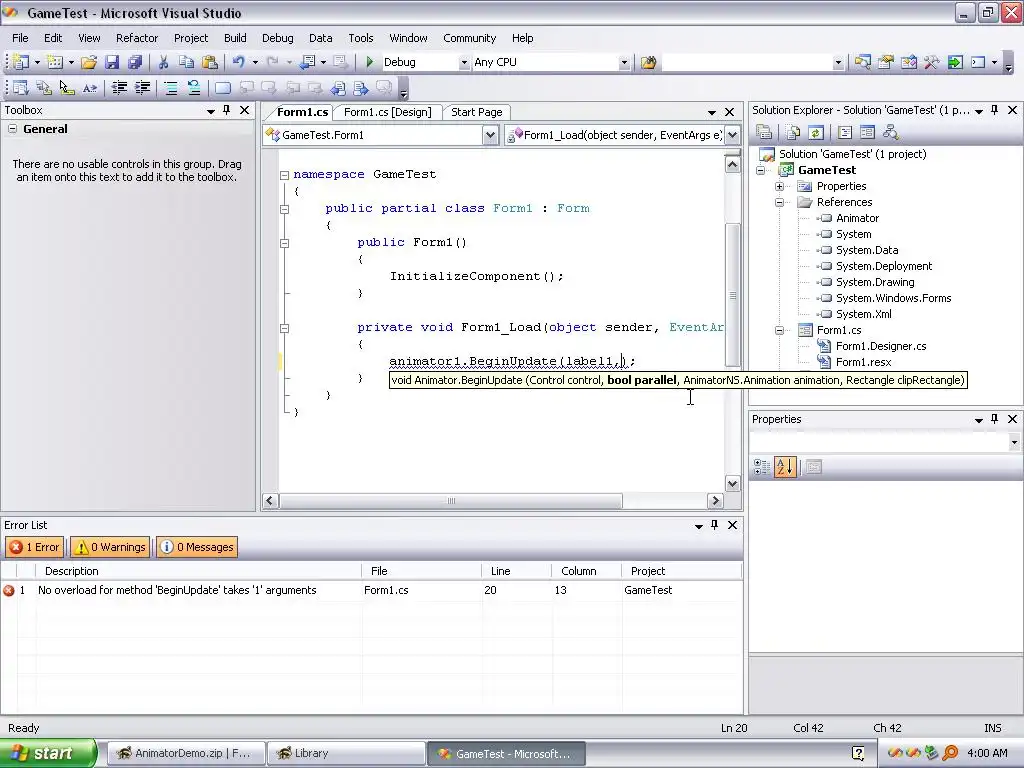Select Alphabetical sort in Properties panel
Viewport: 1024px width, 768px height.
pos(785,466)
